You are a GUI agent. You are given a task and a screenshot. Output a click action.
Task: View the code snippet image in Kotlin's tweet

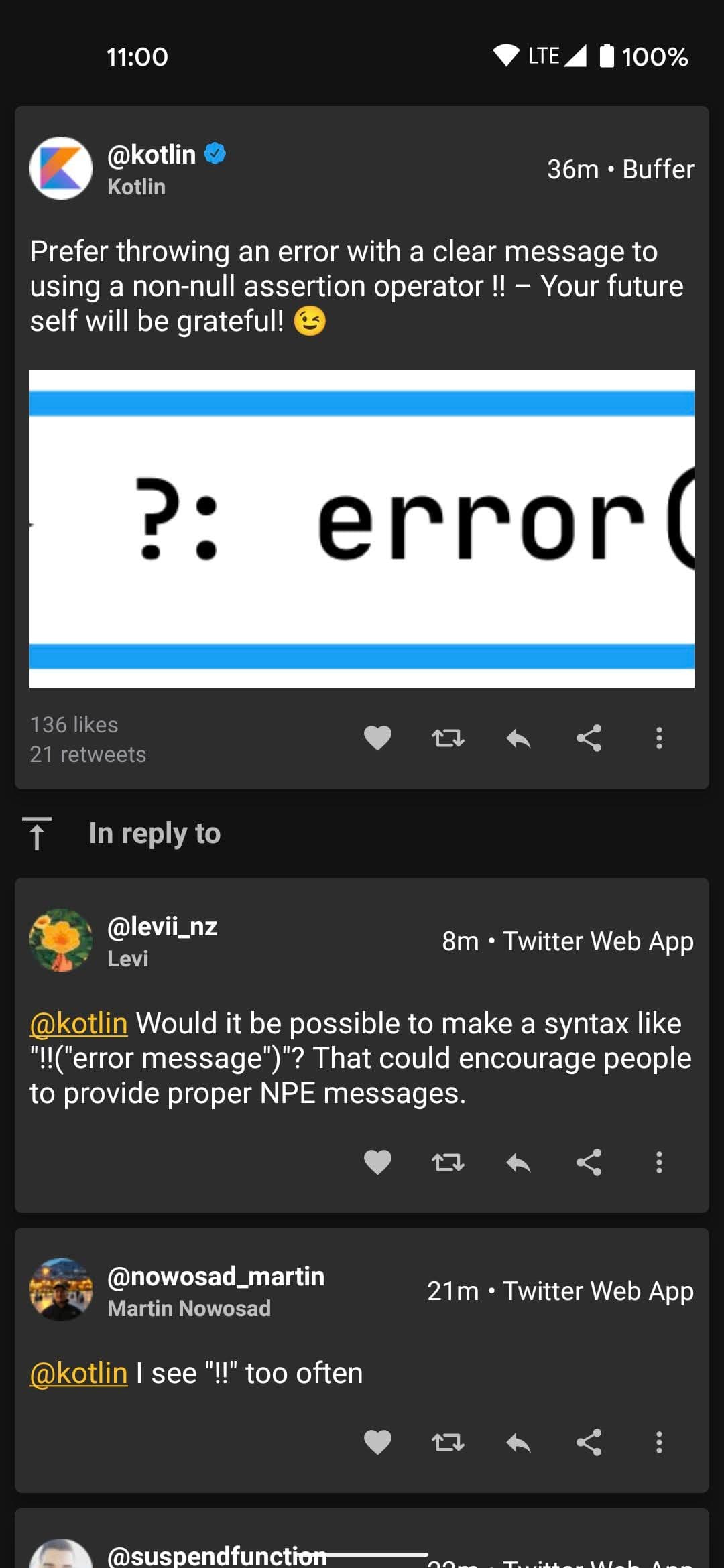click(362, 528)
